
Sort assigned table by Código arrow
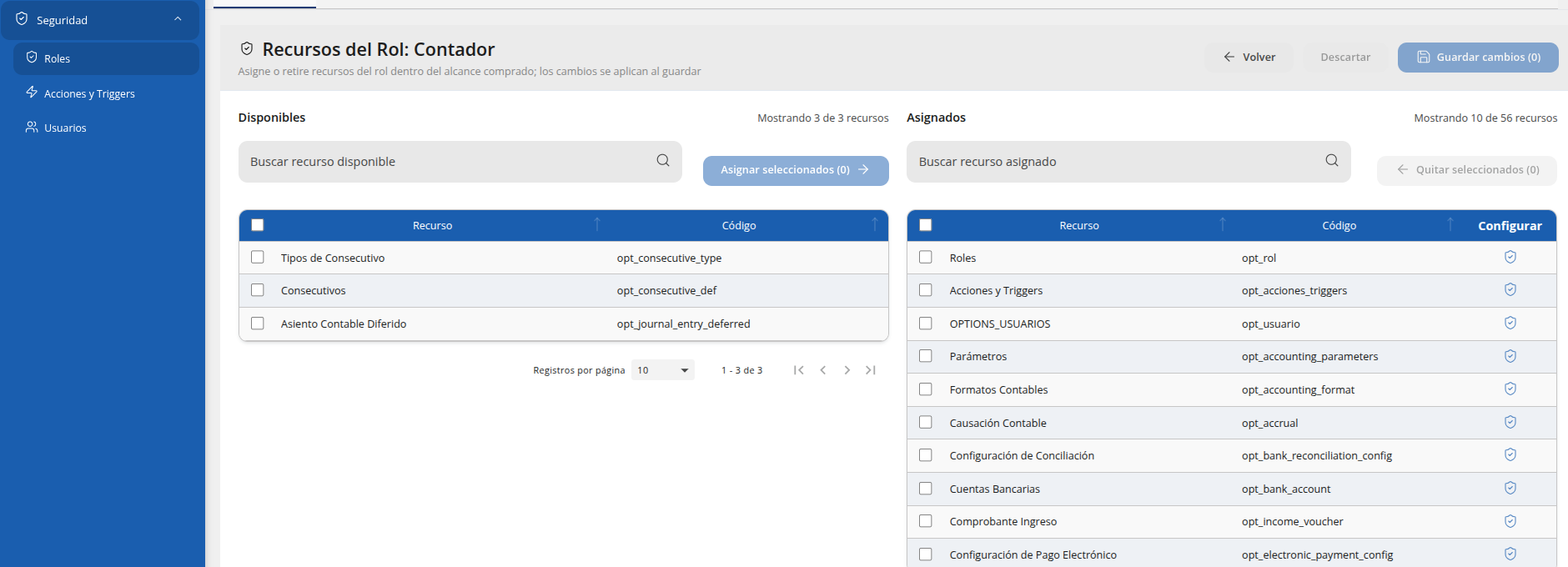point(1450,224)
